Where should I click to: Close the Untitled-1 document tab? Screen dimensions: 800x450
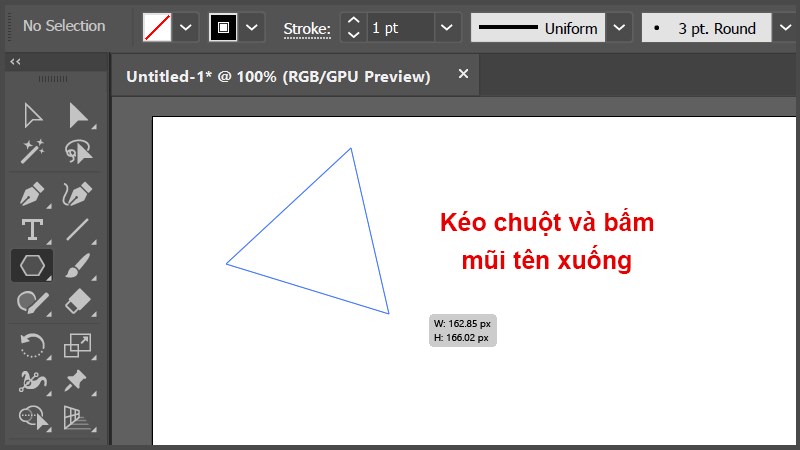pyautogui.click(x=463, y=74)
